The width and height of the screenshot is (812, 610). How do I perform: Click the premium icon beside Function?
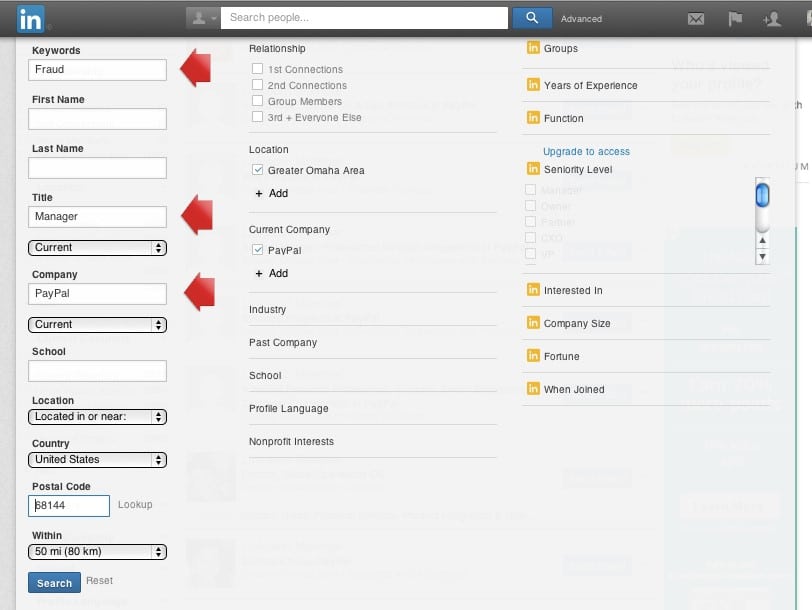click(x=533, y=118)
